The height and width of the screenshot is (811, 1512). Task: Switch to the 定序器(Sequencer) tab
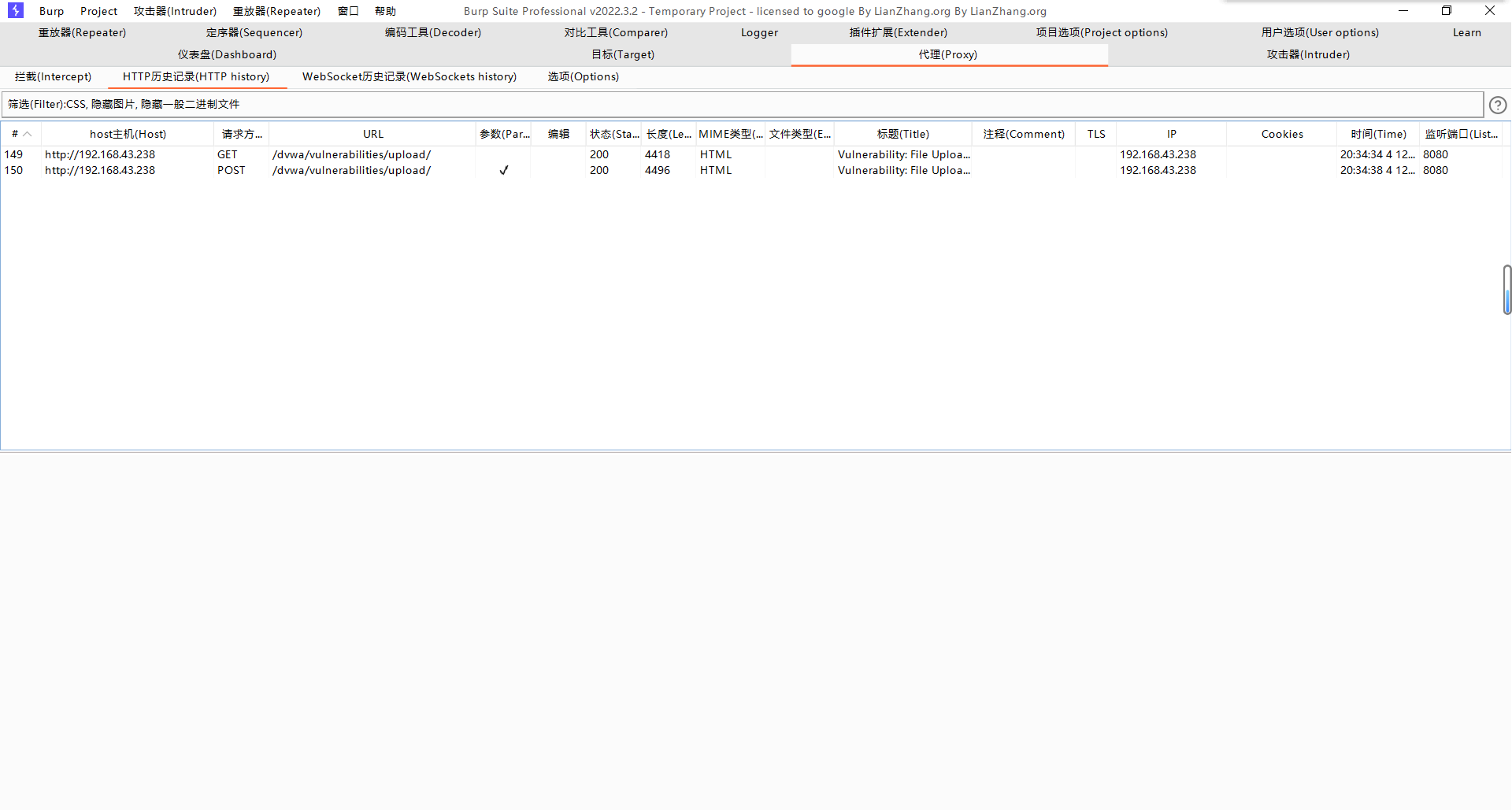[x=254, y=32]
